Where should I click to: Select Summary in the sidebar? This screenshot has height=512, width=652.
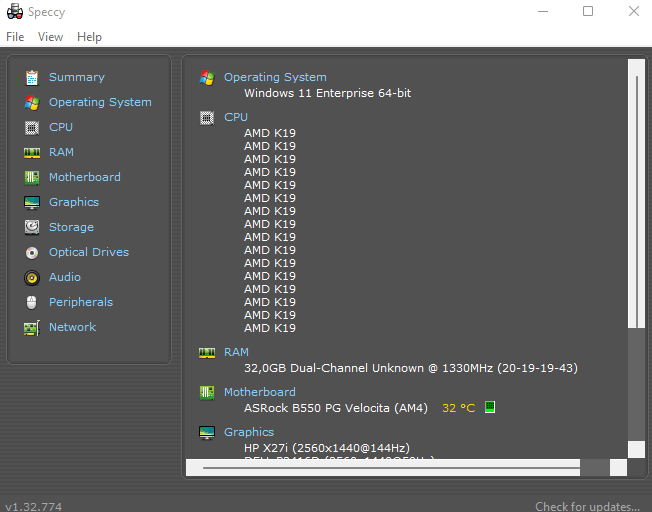tap(77, 77)
